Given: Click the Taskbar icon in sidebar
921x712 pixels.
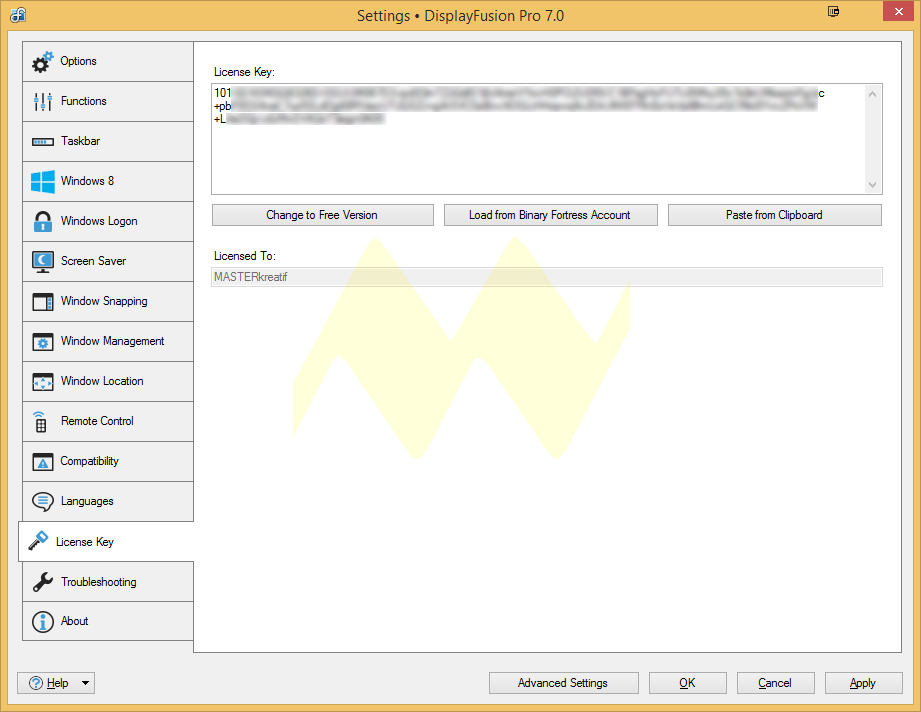Looking at the screenshot, I should pyautogui.click(x=43, y=142).
